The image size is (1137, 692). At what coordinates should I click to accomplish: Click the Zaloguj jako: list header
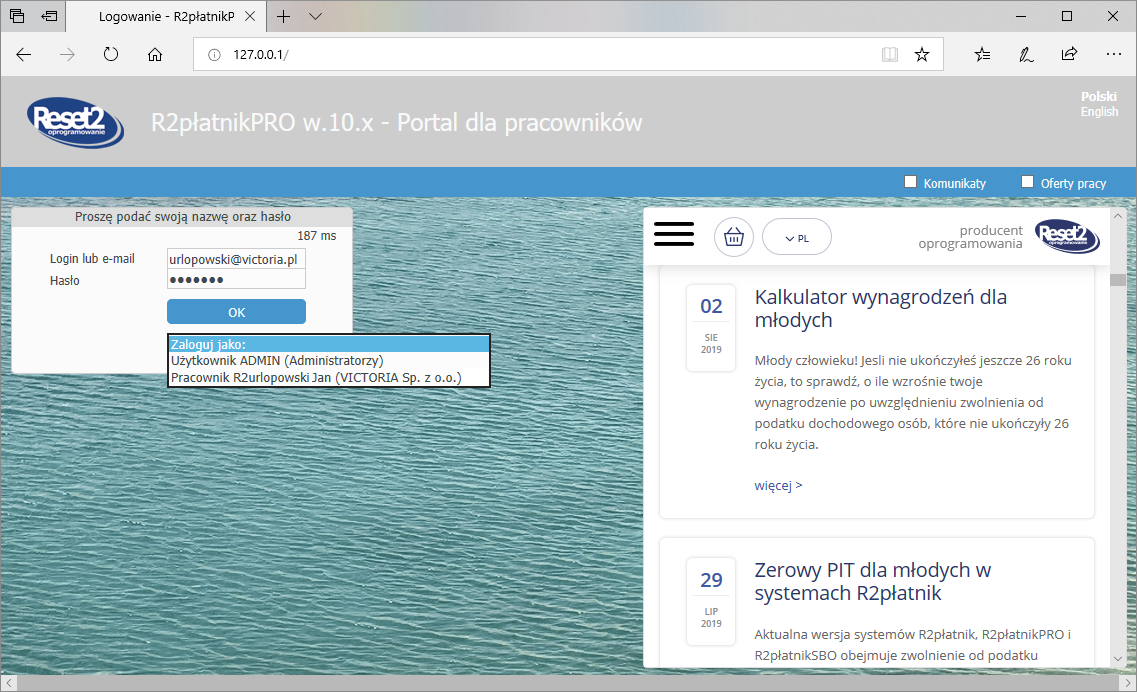[x=329, y=345]
